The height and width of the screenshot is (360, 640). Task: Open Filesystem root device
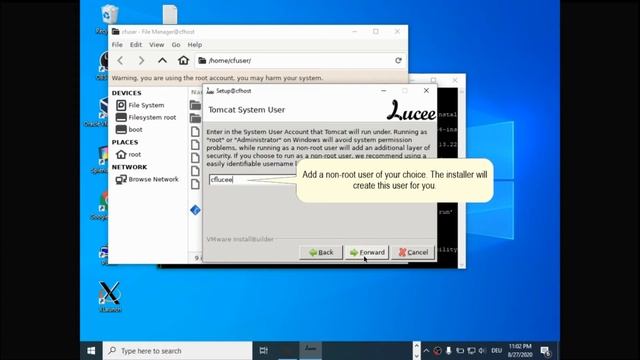point(146,118)
